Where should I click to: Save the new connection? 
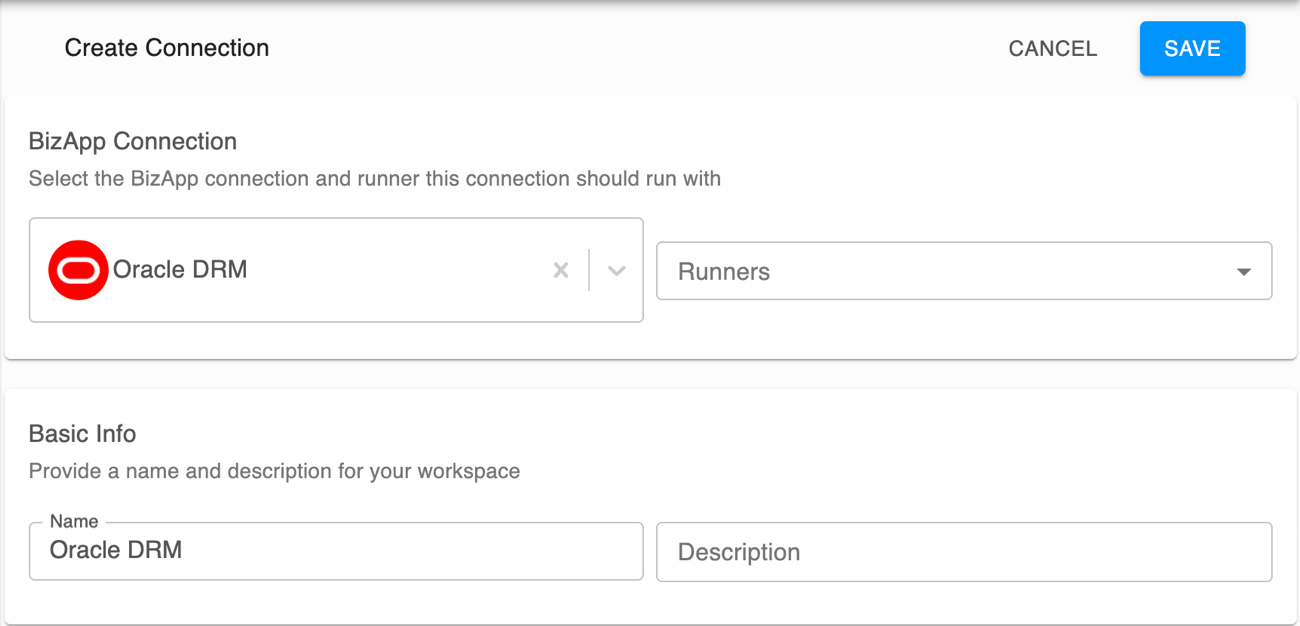[x=1192, y=48]
